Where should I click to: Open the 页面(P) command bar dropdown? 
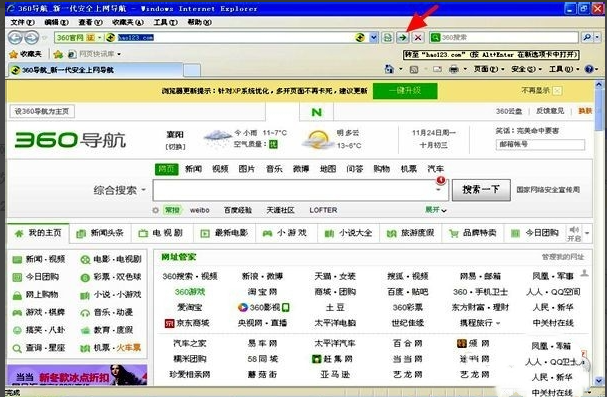[x=489, y=69]
